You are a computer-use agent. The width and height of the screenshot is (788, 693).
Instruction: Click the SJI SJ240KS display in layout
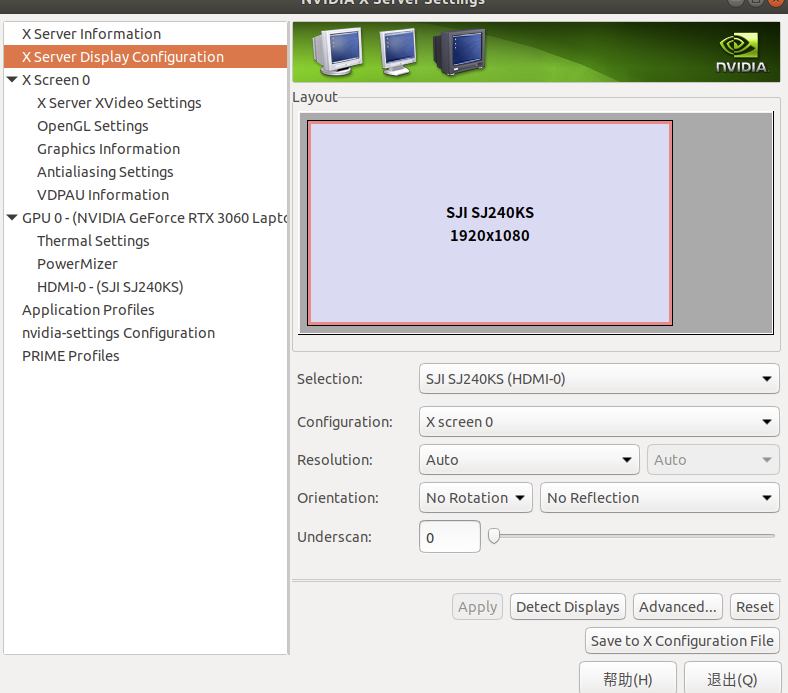[490, 223]
